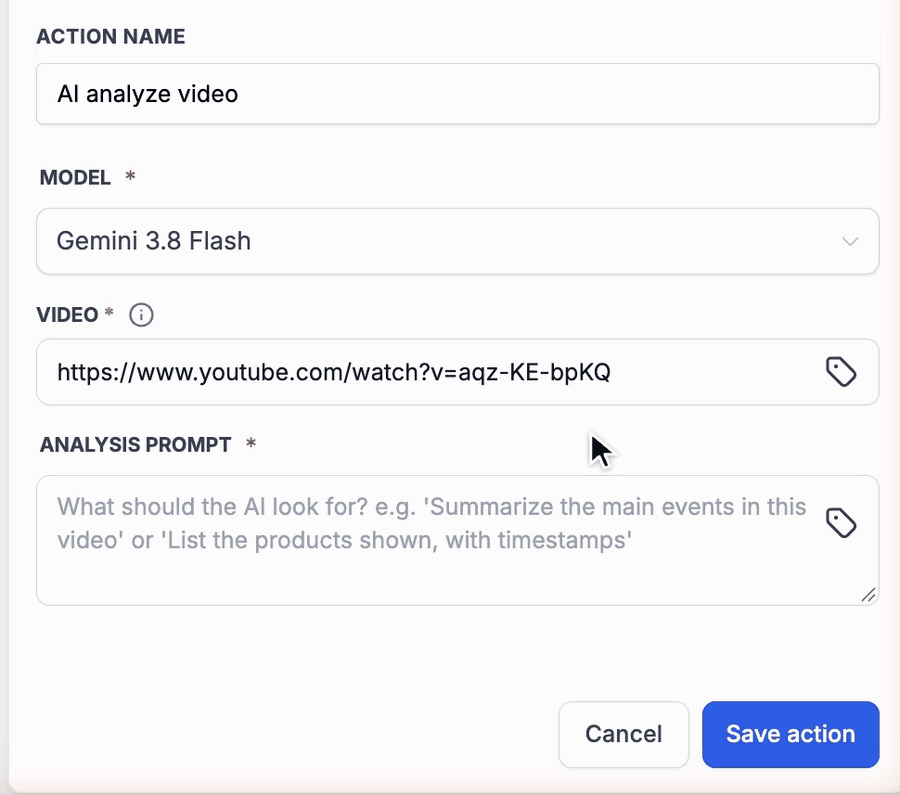Click the Cancel button
The image size is (900, 795).
click(x=623, y=734)
